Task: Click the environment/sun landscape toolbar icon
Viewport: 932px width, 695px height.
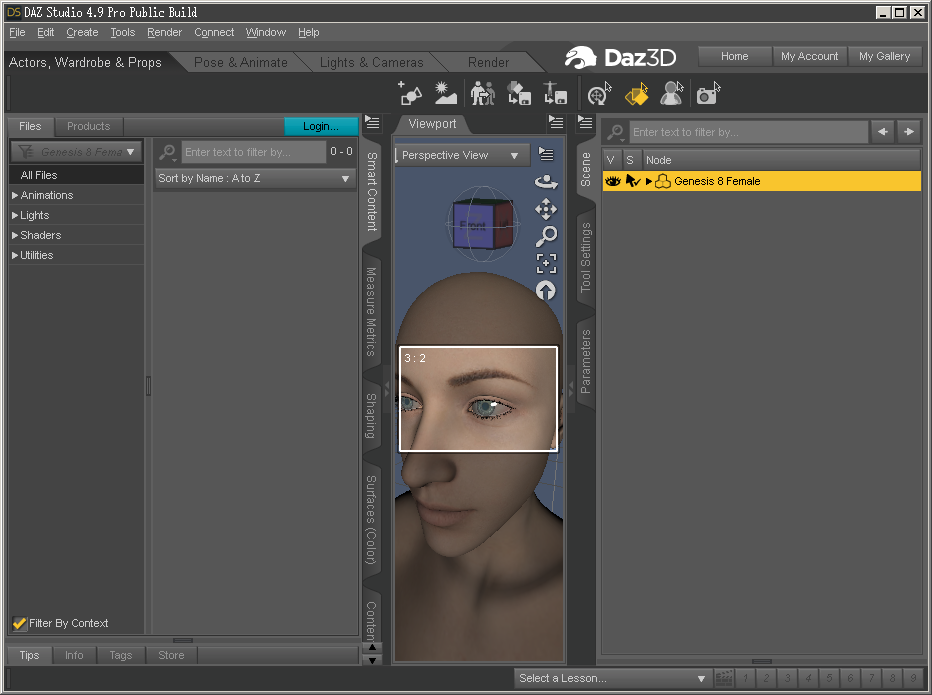Action: click(445, 93)
